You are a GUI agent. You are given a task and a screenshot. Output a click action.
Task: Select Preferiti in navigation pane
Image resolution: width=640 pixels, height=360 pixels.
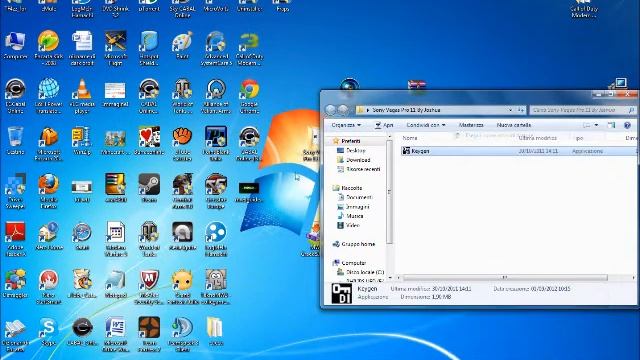click(x=351, y=141)
